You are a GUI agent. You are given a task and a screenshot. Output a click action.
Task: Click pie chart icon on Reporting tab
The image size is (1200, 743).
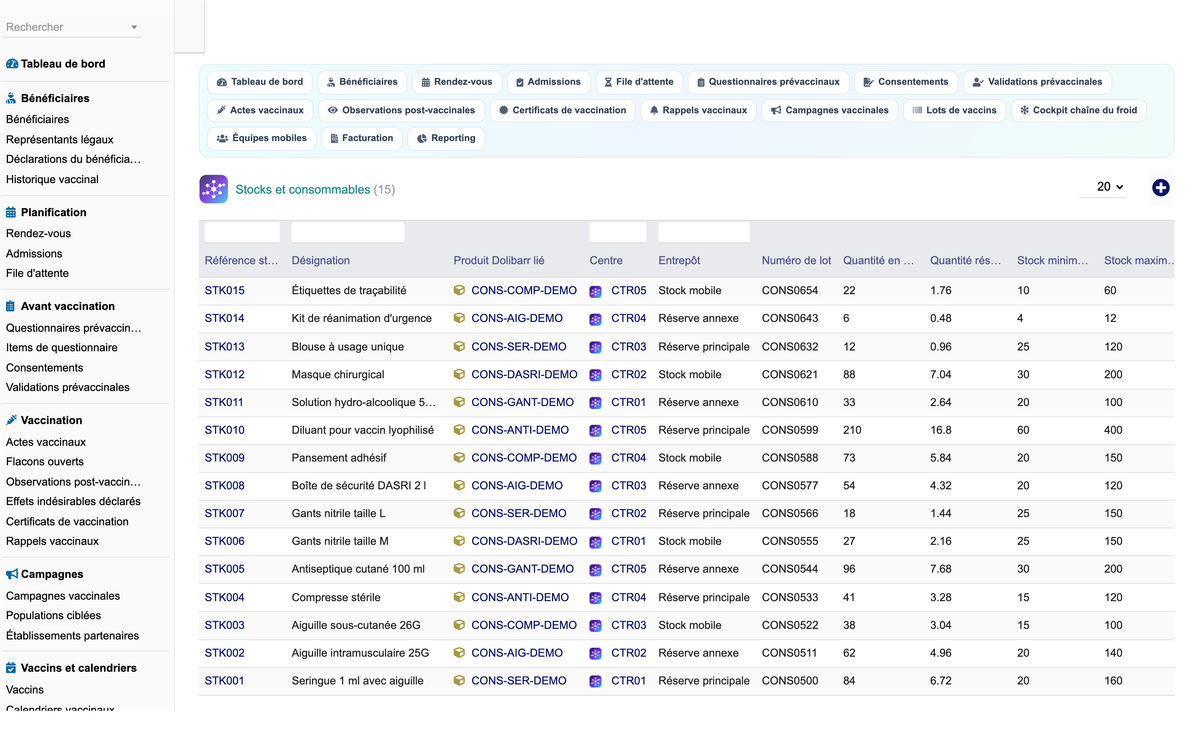click(x=422, y=138)
